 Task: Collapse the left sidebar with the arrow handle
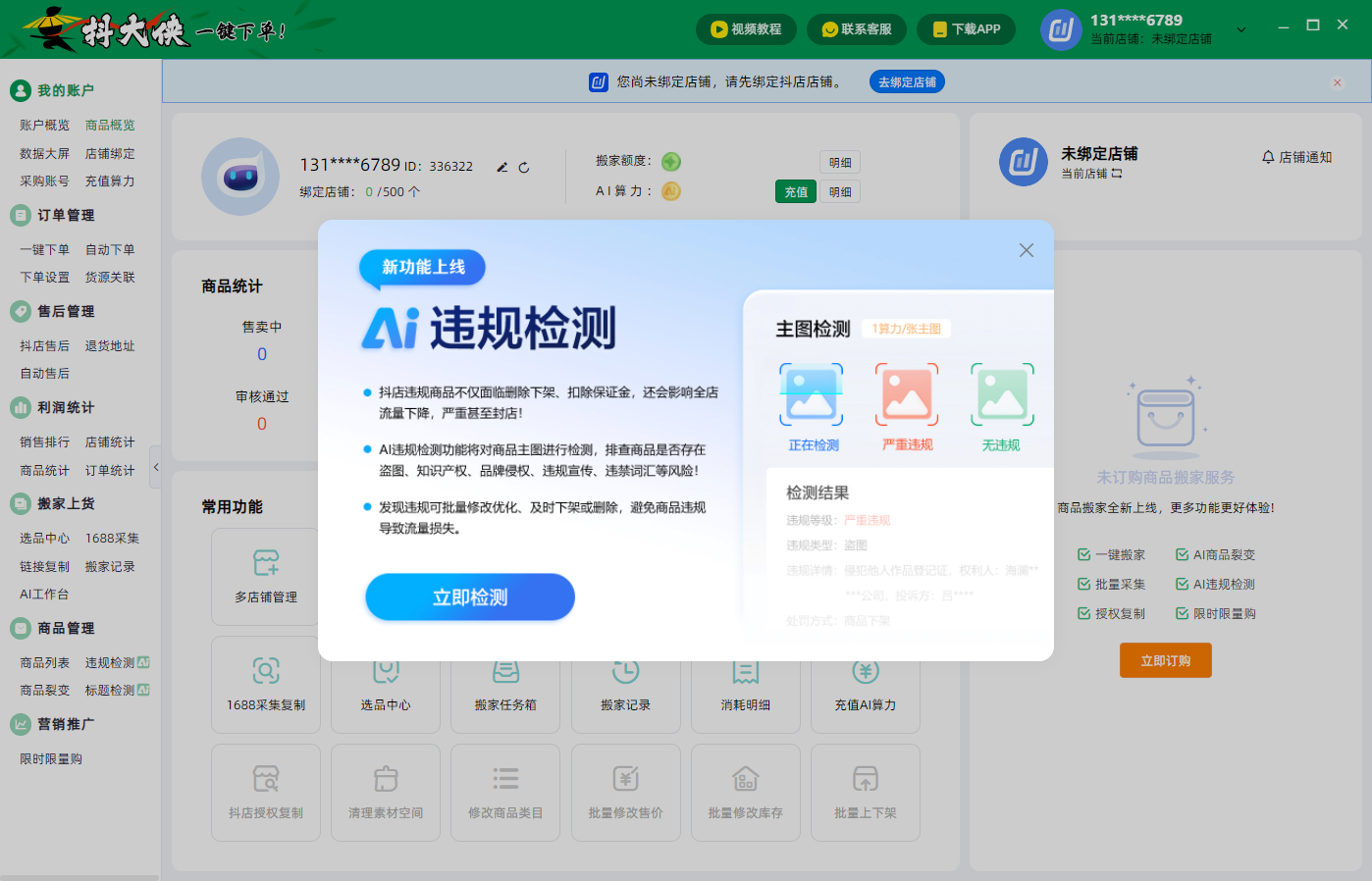pyautogui.click(x=155, y=467)
